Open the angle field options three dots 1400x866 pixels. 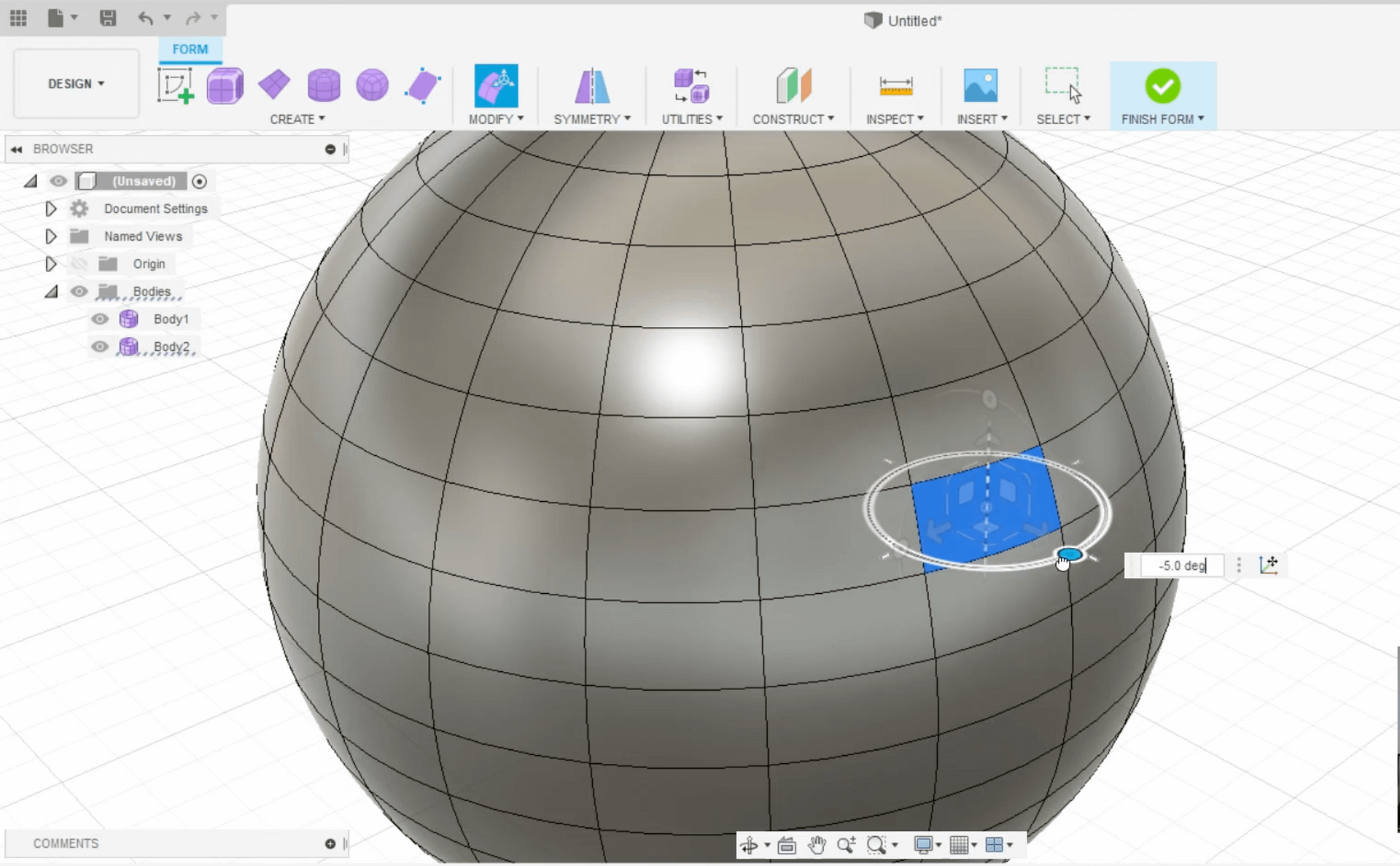click(1238, 565)
